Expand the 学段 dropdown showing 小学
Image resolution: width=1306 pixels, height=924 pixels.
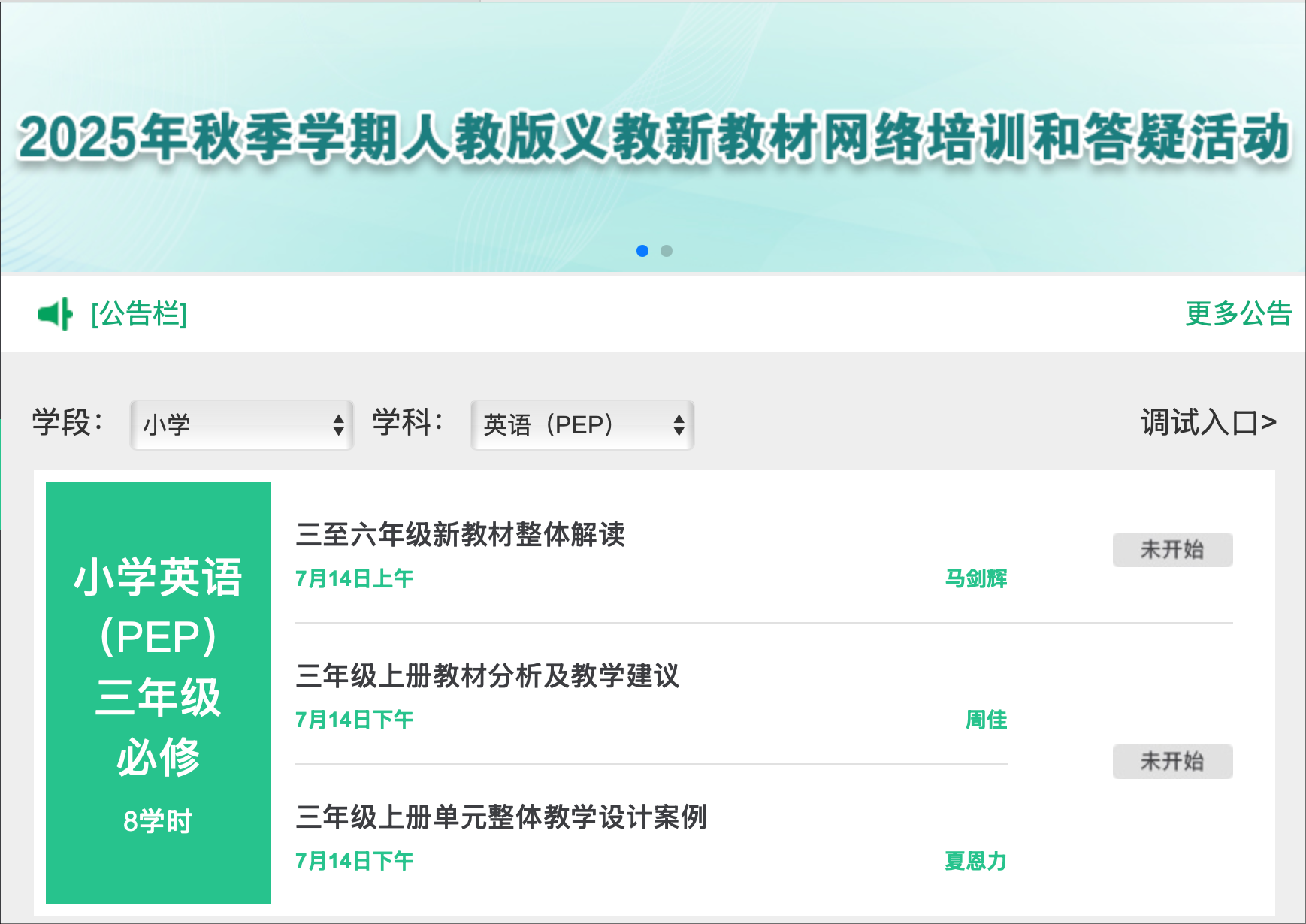(x=242, y=425)
